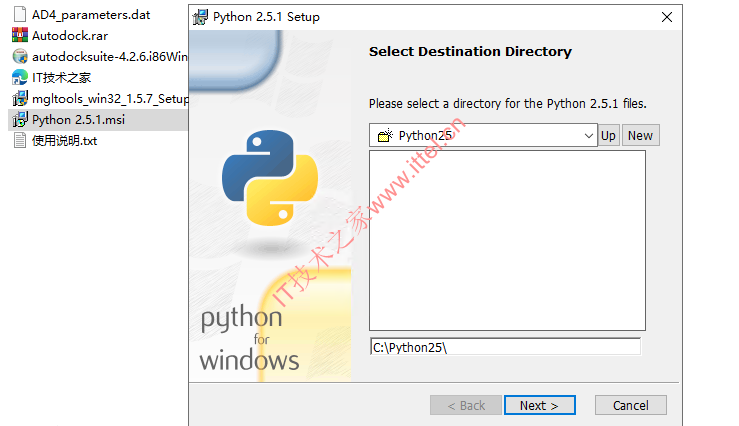Screen dimensions: 739x426
Task: Click the C:\Python25\ path input field
Action: [x=505, y=347]
